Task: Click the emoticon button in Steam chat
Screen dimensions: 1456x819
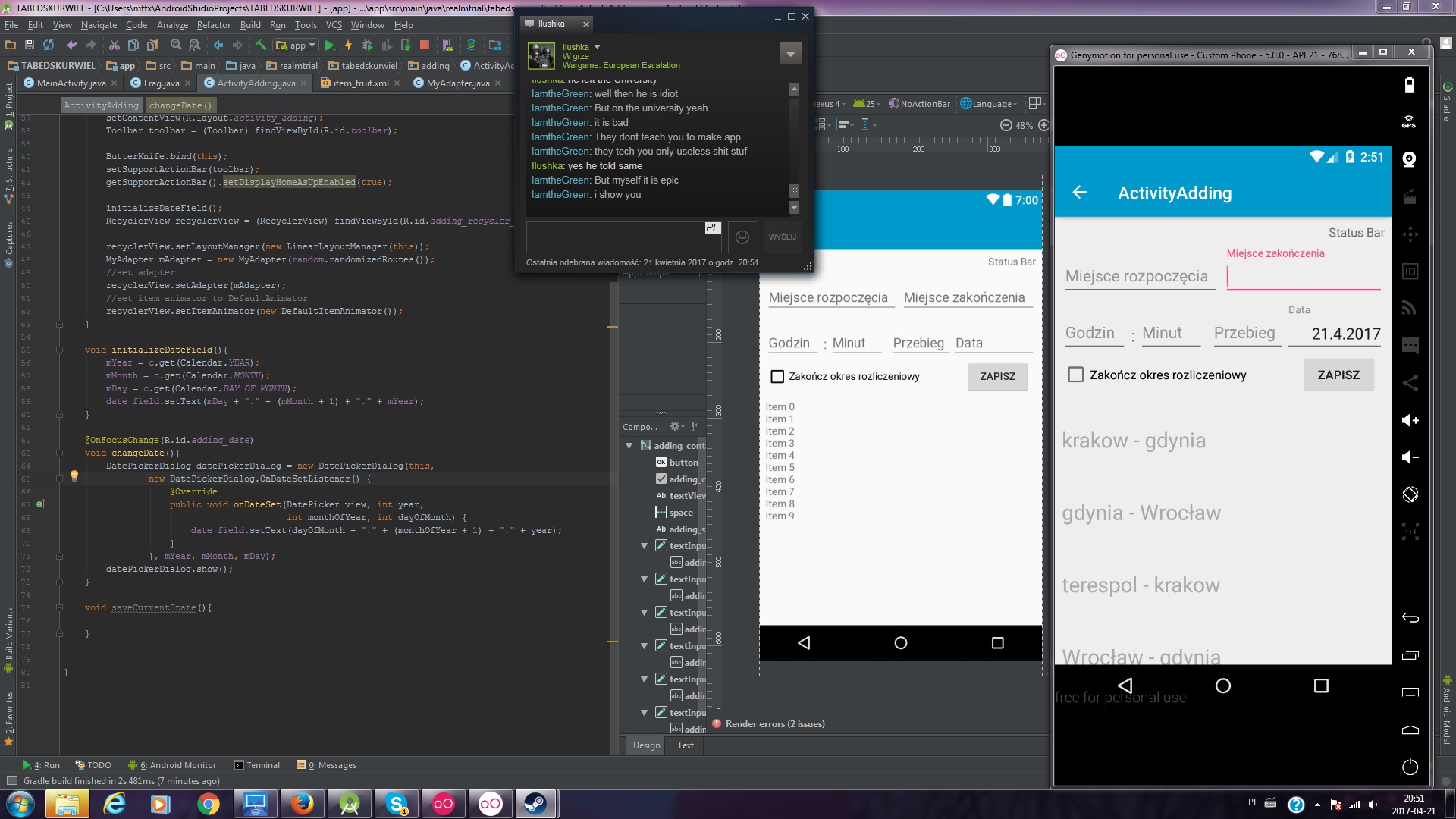Action: (x=742, y=237)
